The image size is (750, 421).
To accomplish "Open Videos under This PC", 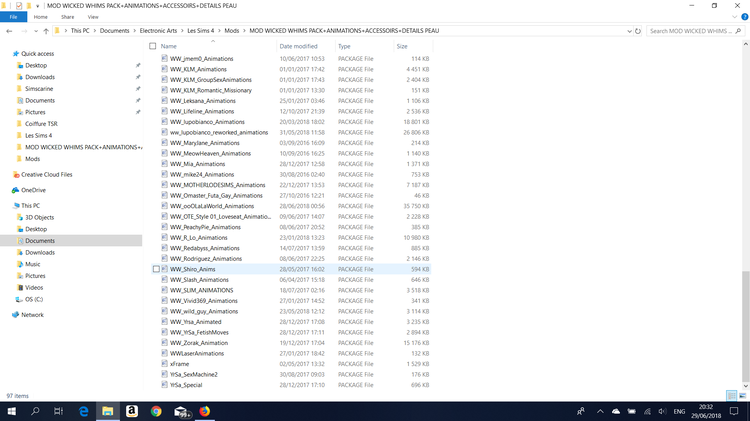I will click(33, 288).
